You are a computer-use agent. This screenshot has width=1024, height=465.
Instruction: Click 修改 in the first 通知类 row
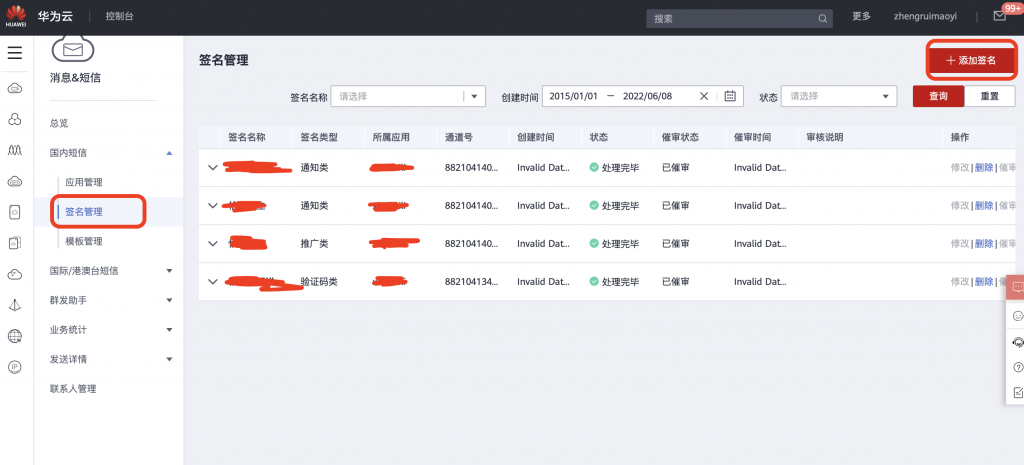tap(960, 167)
